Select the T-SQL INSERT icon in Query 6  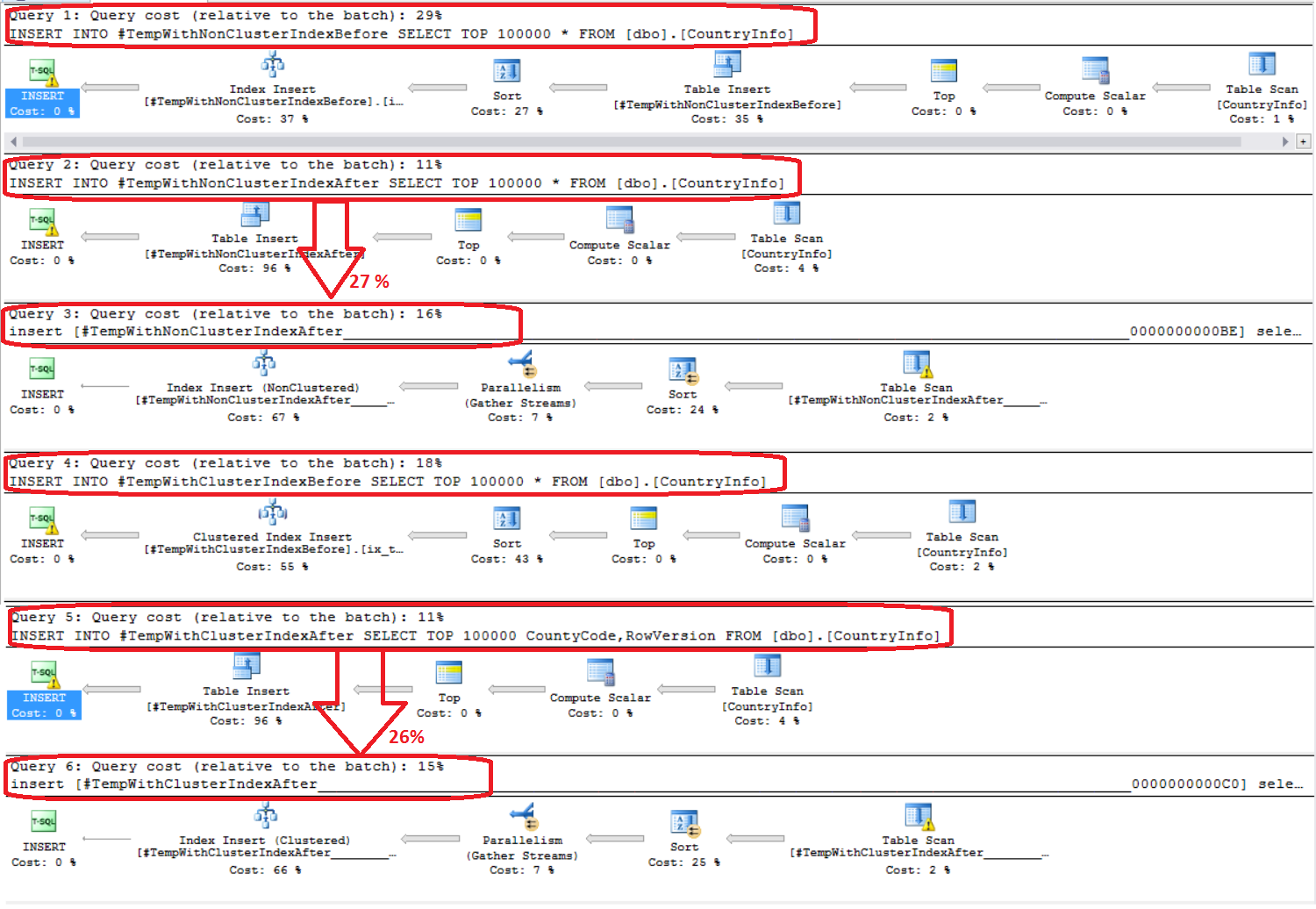tap(44, 822)
